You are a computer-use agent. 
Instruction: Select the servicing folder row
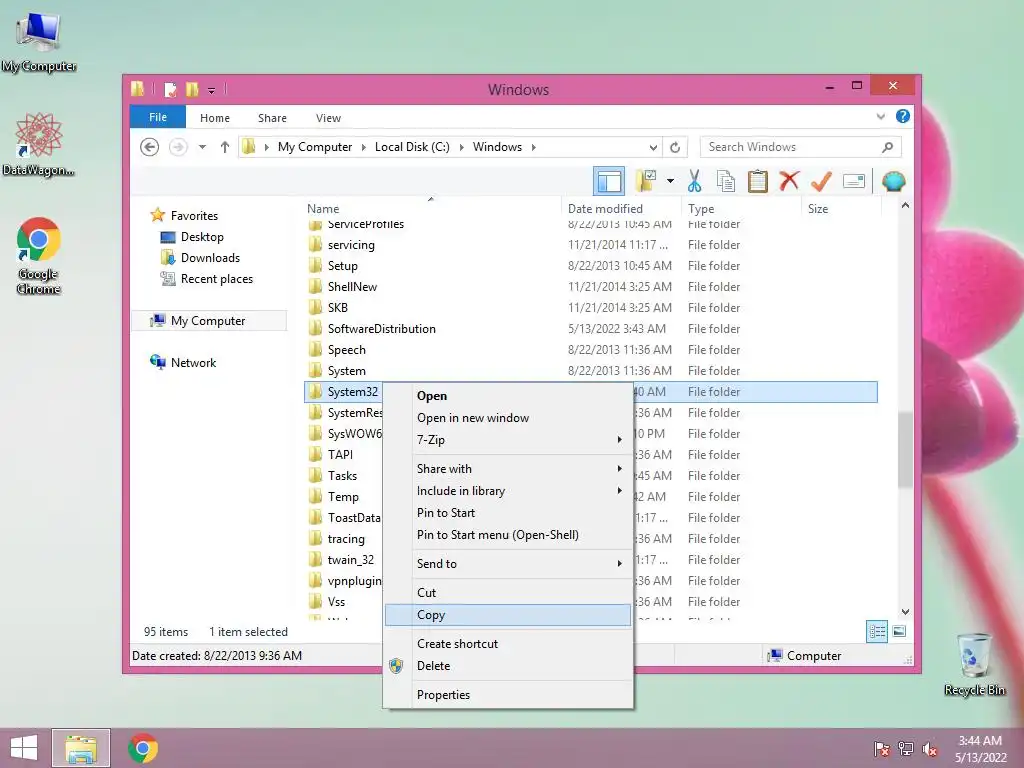pyautogui.click(x=591, y=245)
